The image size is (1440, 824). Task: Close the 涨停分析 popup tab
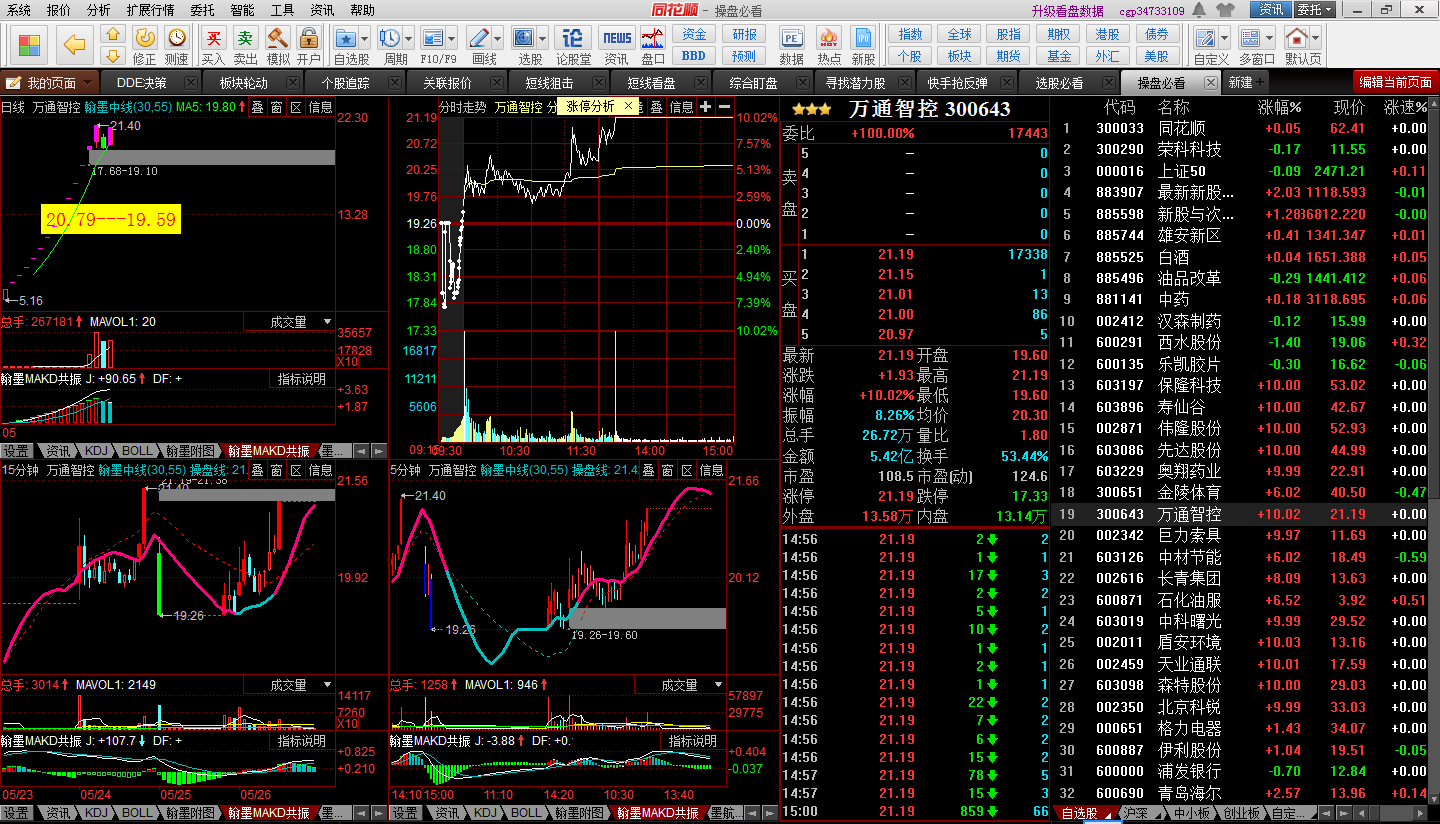[x=629, y=106]
